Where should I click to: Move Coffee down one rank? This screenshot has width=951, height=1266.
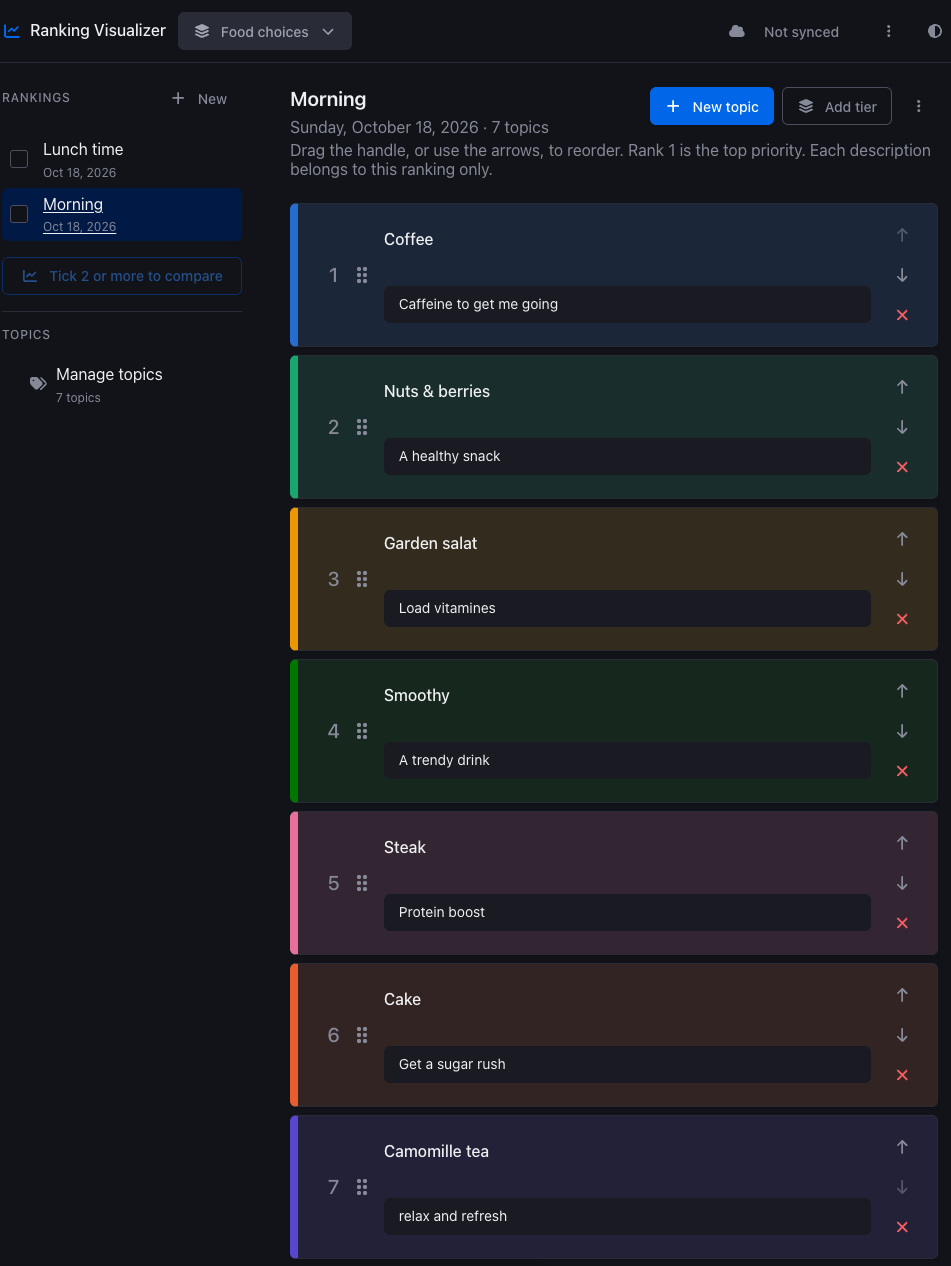[x=902, y=275]
